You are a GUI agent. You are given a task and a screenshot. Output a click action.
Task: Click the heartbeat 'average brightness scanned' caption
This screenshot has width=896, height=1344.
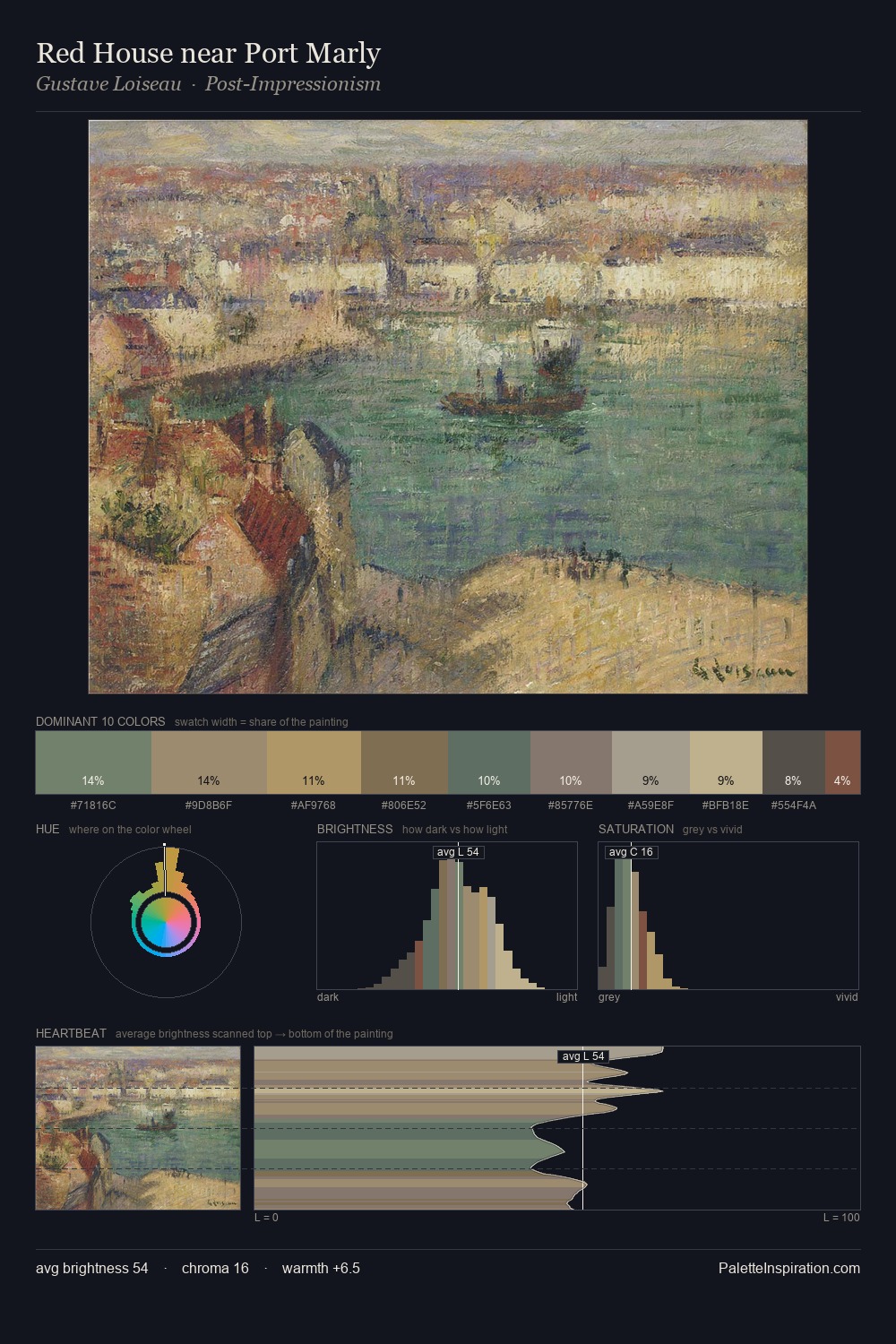click(x=254, y=1034)
